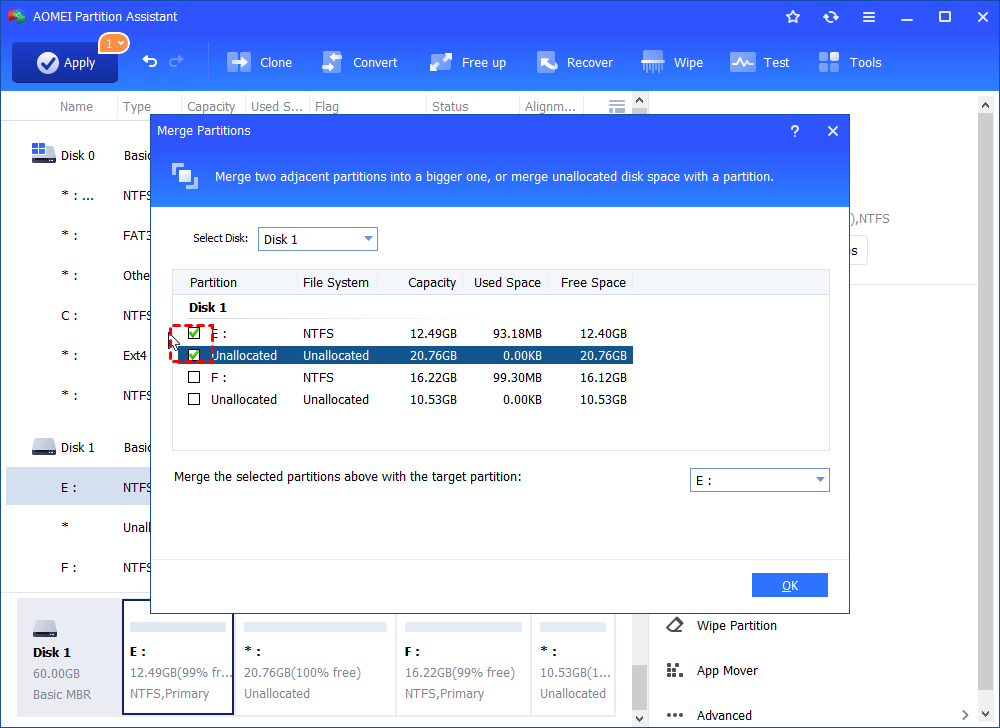Click the Status column header in main list
The width and height of the screenshot is (1000, 728).
coord(450,106)
